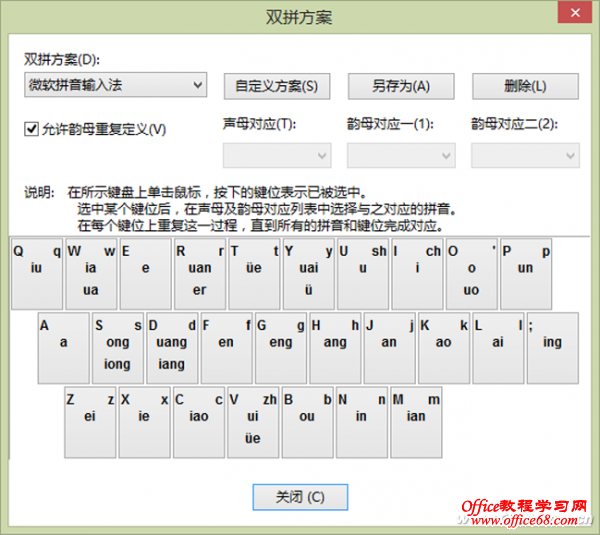Select the W key with ia ua
Viewport: 600px width, 535px height.
click(x=91, y=274)
